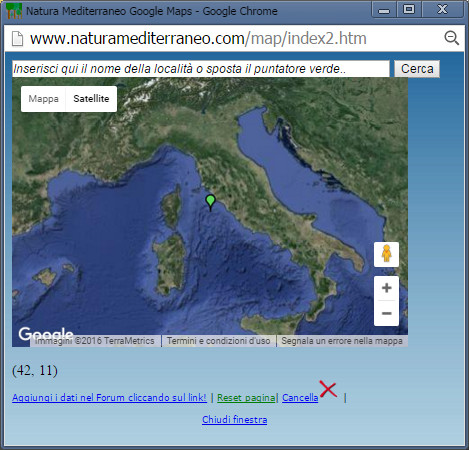Click the URL in the address bar

(198, 38)
